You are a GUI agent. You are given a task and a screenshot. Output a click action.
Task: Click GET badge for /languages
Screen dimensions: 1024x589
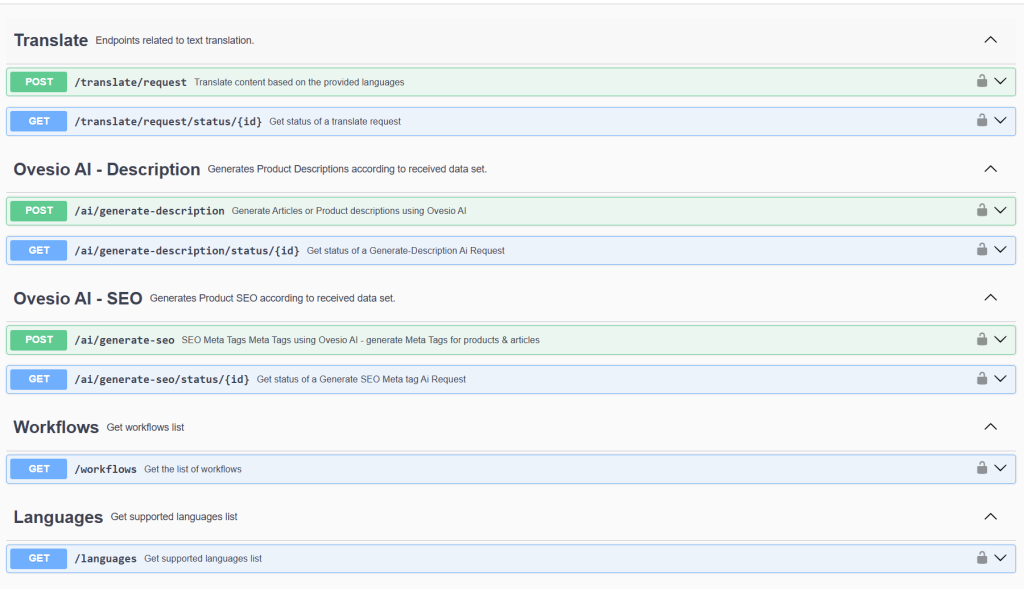coord(39,558)
